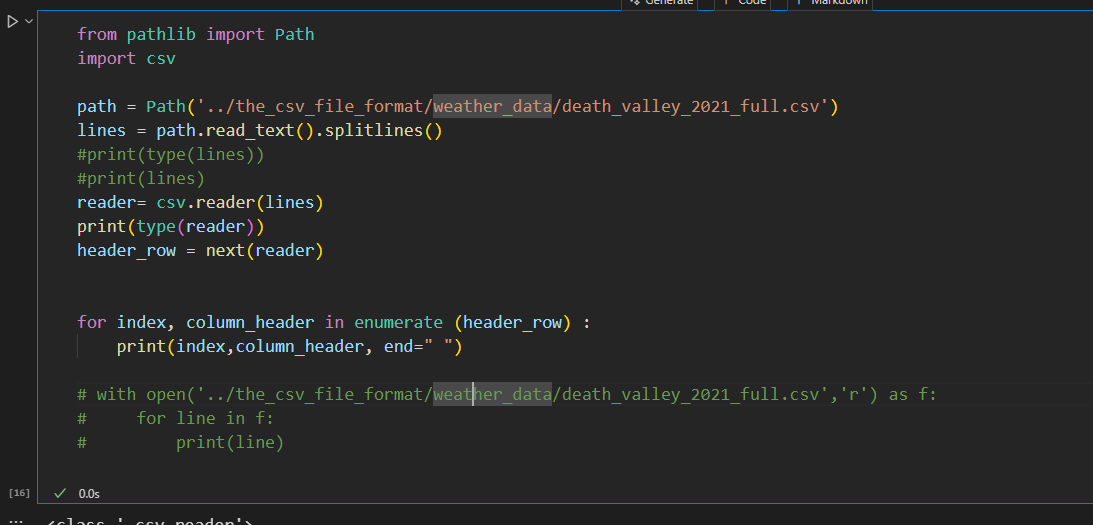Image resolution: width=1093 pixels, height=525 pixels.
Task: Click the '# for line in f:' comment
Action: (176, 418)
